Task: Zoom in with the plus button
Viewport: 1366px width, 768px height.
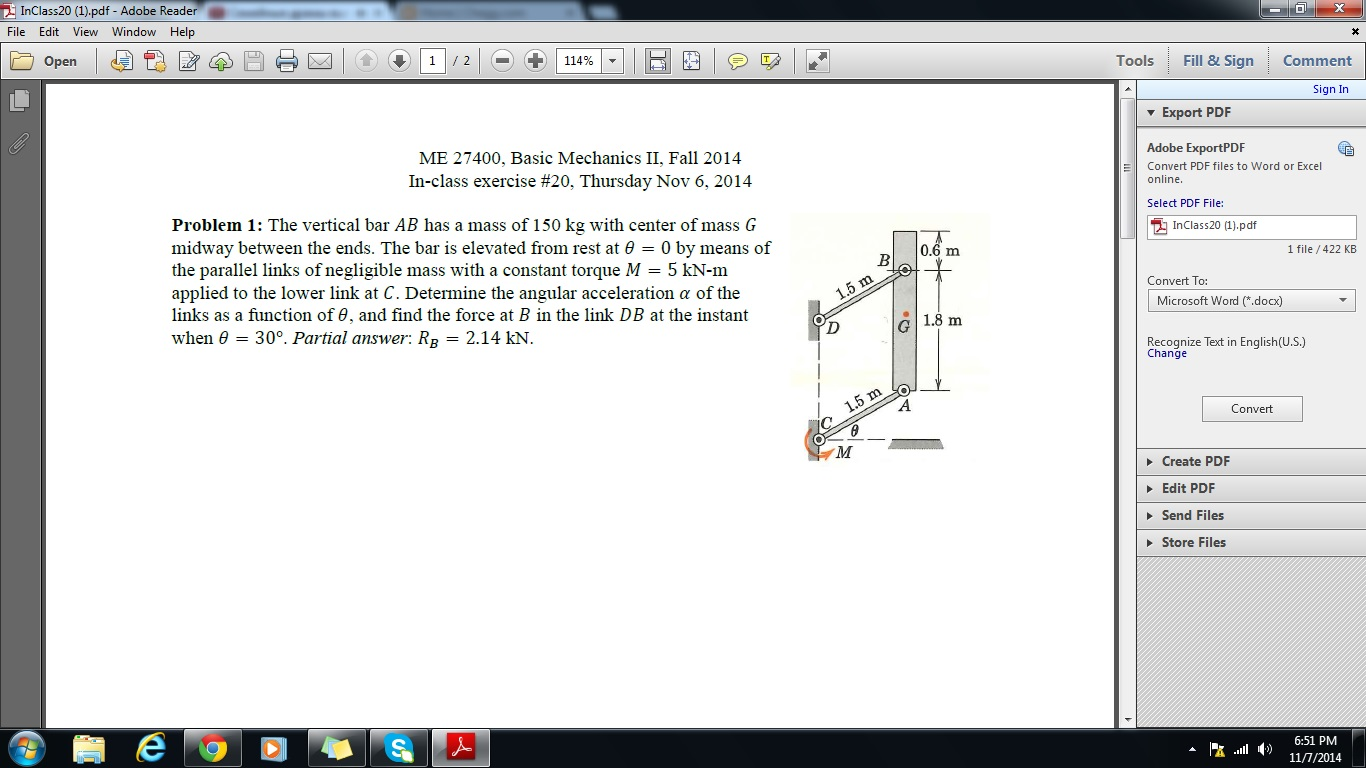Action: (535, 61)
